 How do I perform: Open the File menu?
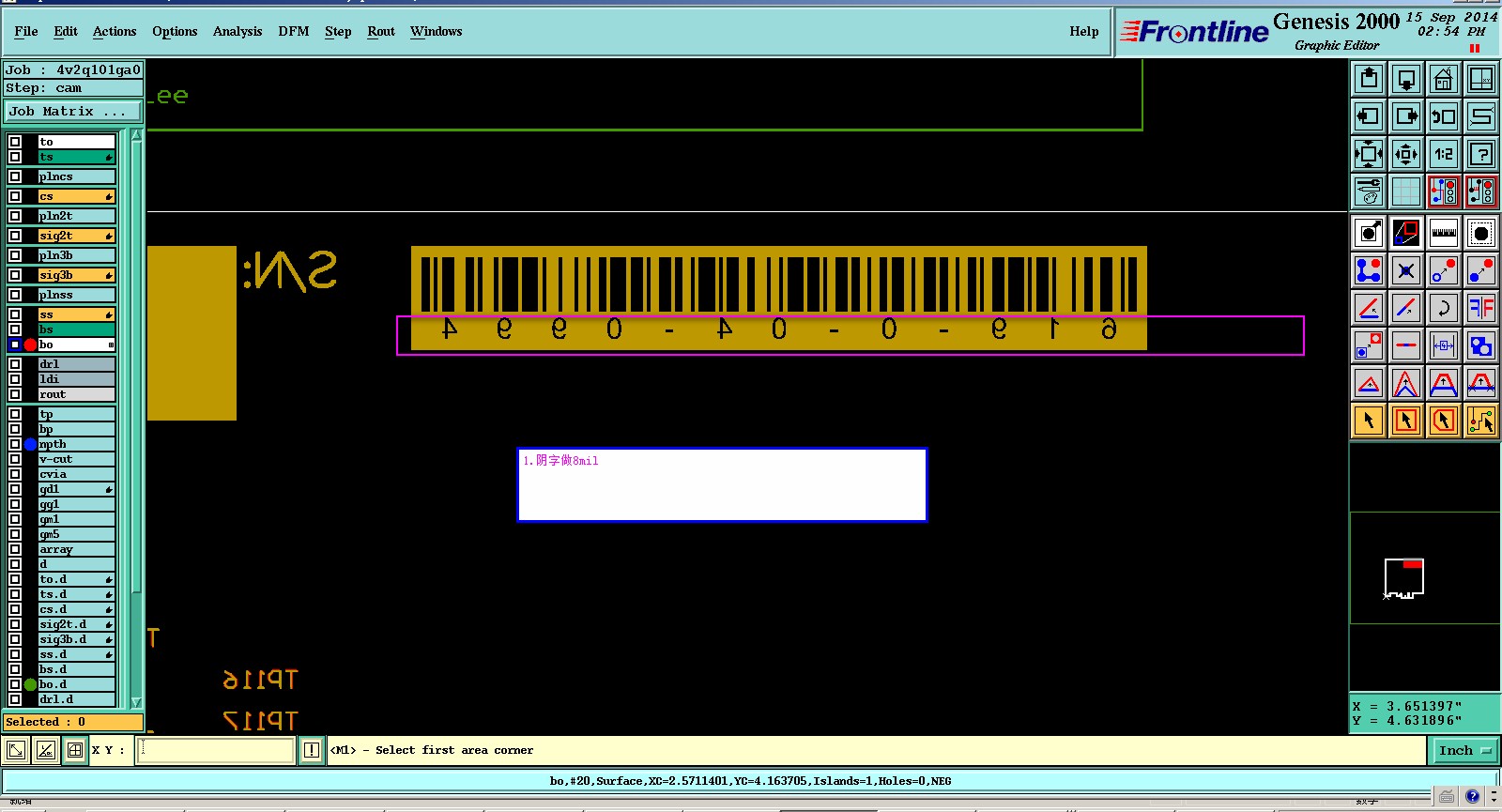pyautogui.click(x=26, y=31)
